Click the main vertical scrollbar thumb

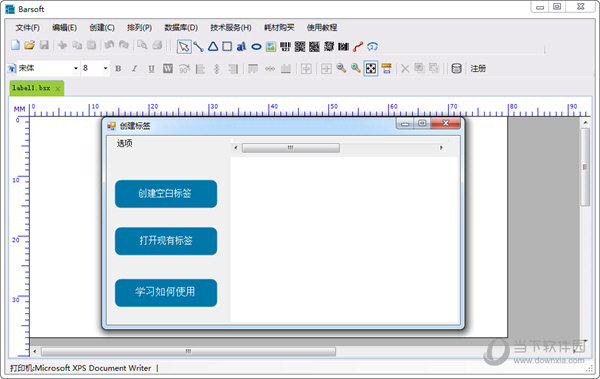[585, 167]
